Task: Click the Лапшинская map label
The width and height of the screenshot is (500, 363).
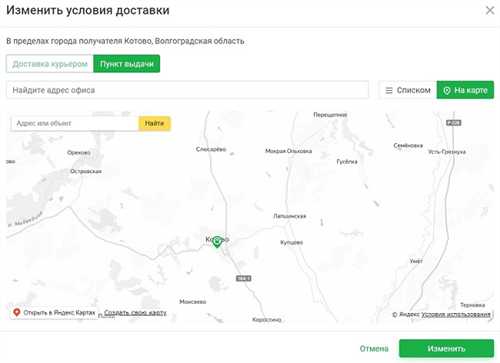Action: tap(289, 216)
